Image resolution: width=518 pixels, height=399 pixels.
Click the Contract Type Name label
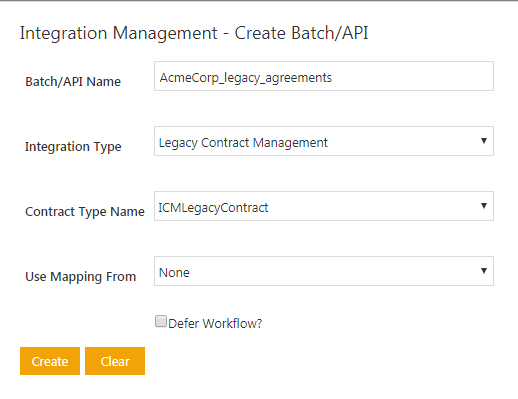click(x=85, y=212)
